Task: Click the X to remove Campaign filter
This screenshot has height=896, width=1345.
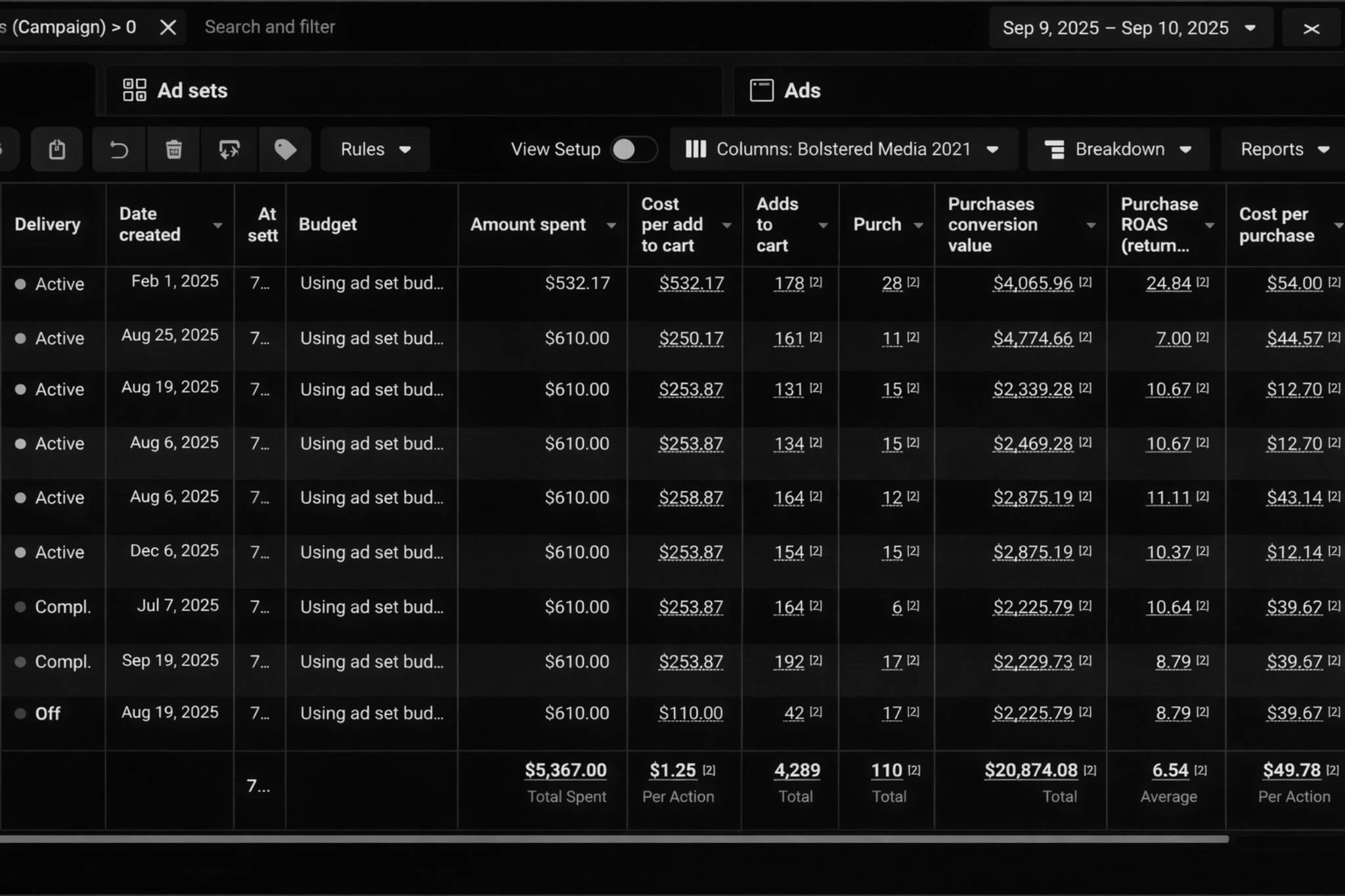Action: [168, 28]
